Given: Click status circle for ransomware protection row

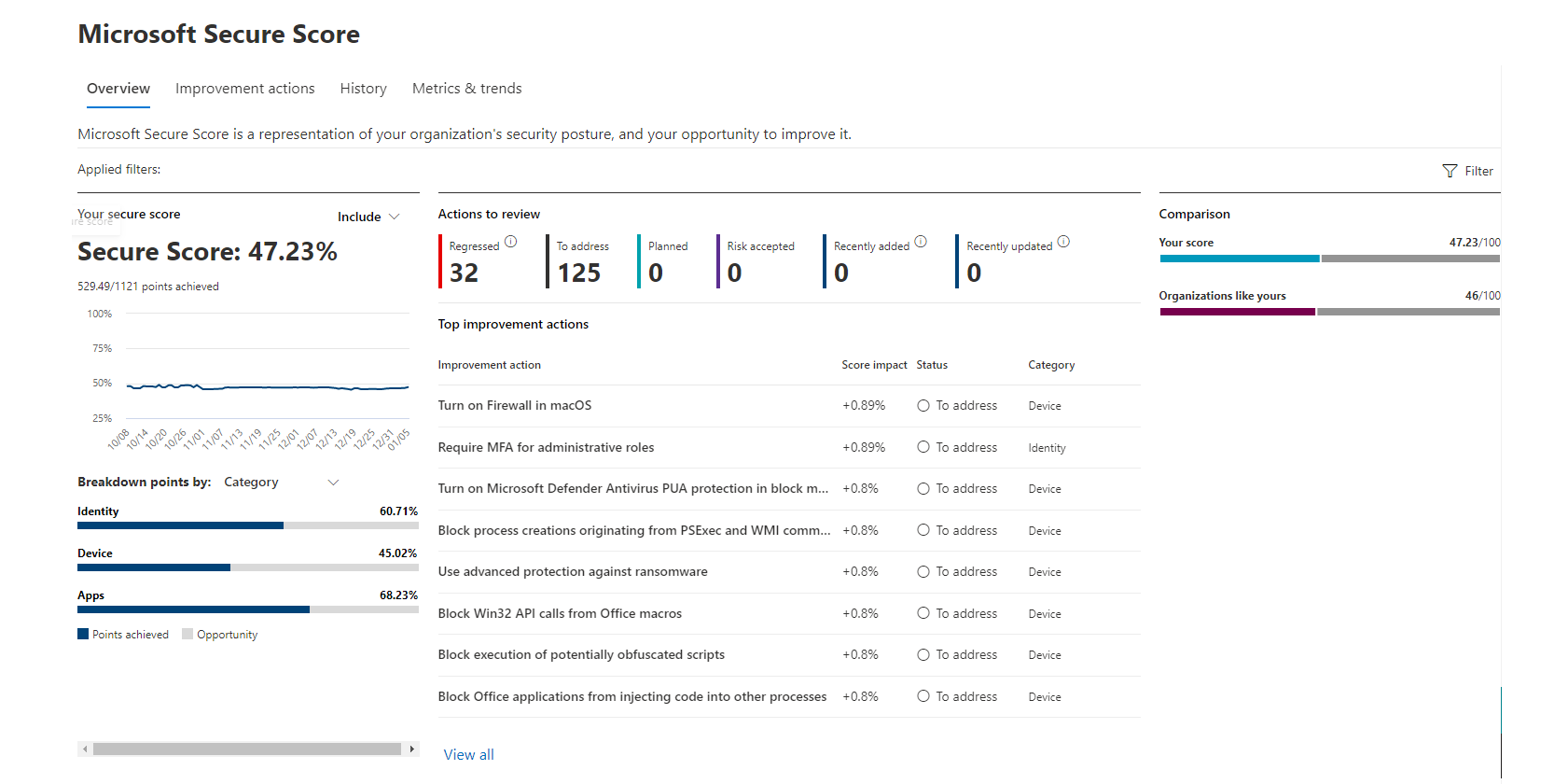Looking at the screenshot, I should click(923, 572).
